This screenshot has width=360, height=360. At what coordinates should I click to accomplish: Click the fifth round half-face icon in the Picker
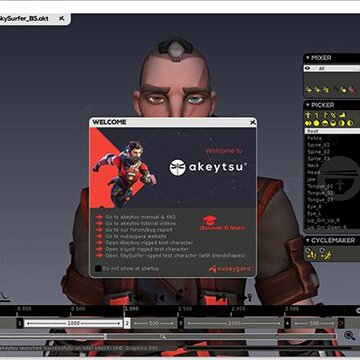342,123
